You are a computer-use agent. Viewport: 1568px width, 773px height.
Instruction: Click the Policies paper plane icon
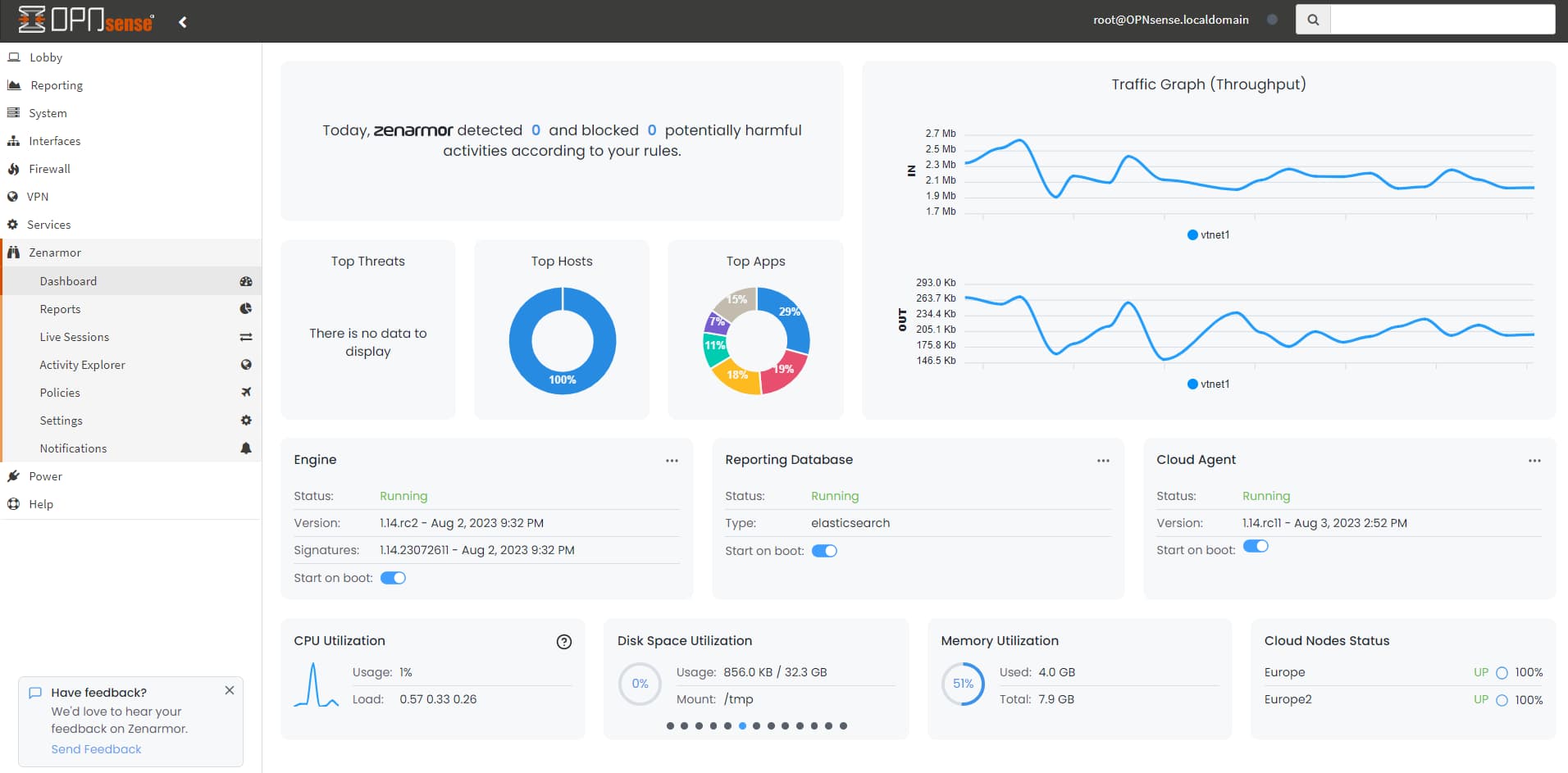pos(246,392)
